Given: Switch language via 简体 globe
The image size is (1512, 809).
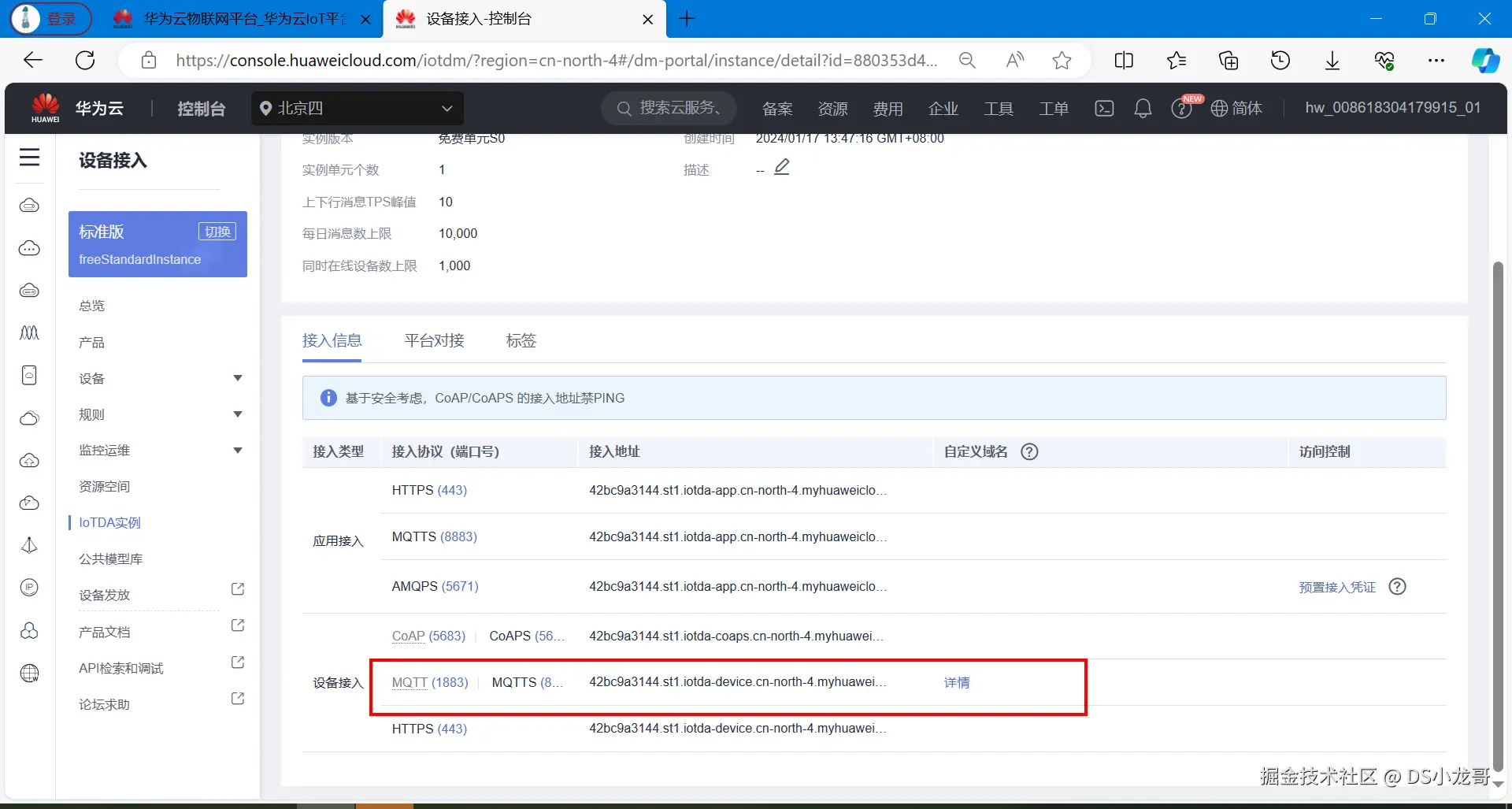Looking at the screenshot, I should click(x=1236, y=108).
